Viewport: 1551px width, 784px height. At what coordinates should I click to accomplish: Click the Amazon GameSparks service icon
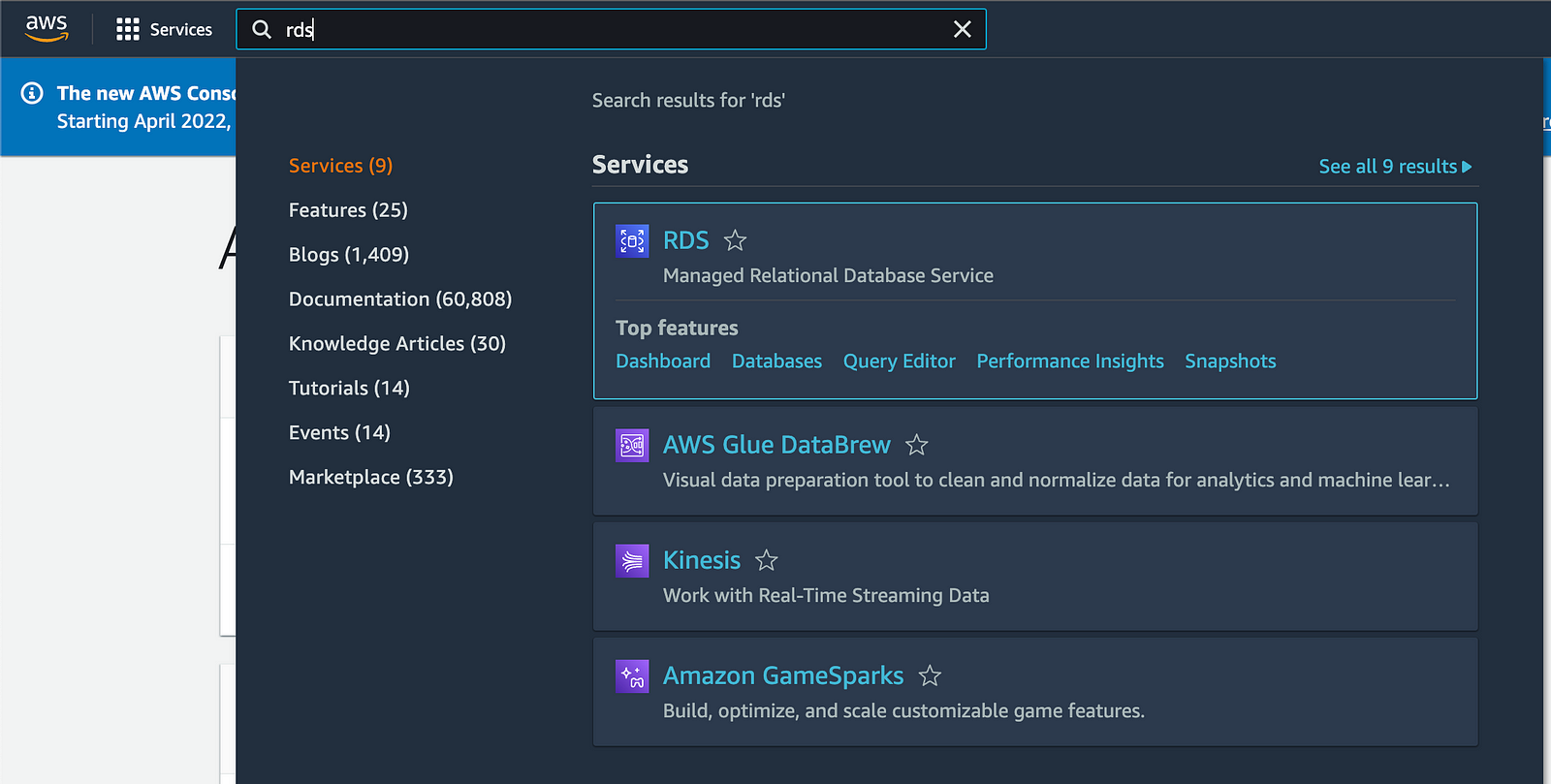(632, 676)
